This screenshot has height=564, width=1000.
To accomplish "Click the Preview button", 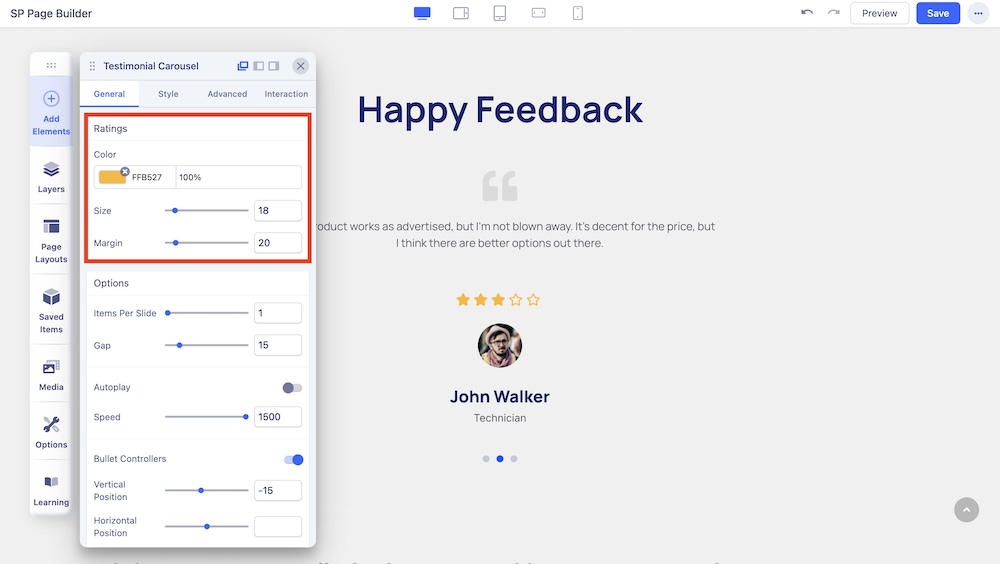I will (x=879, y=13).
